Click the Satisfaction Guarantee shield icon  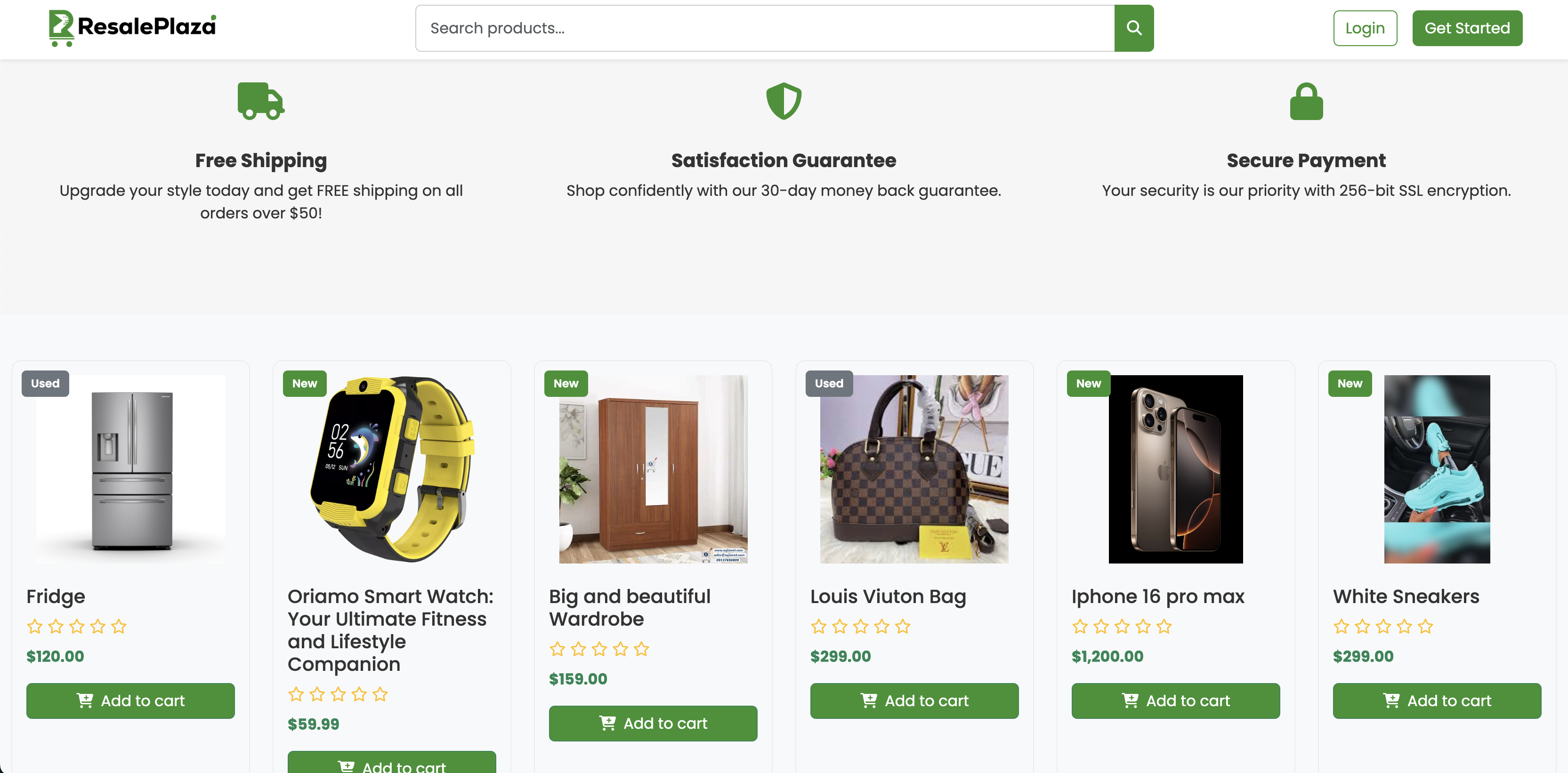(784, 101)
